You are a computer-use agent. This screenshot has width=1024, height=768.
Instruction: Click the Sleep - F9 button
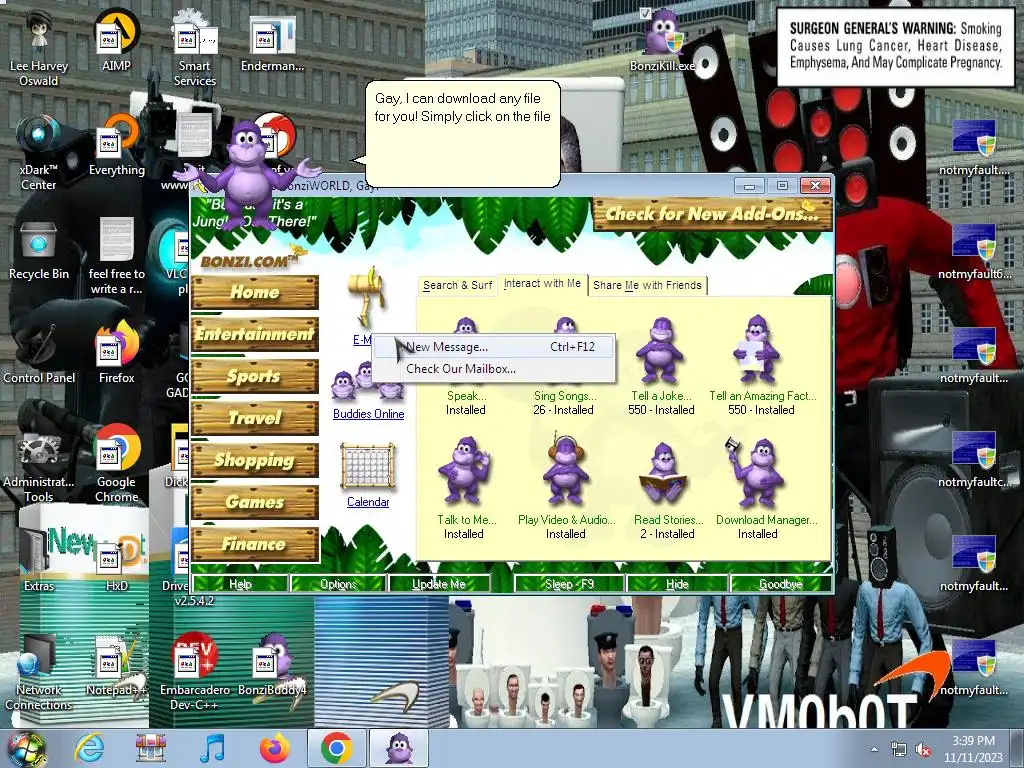pos(569,584)
